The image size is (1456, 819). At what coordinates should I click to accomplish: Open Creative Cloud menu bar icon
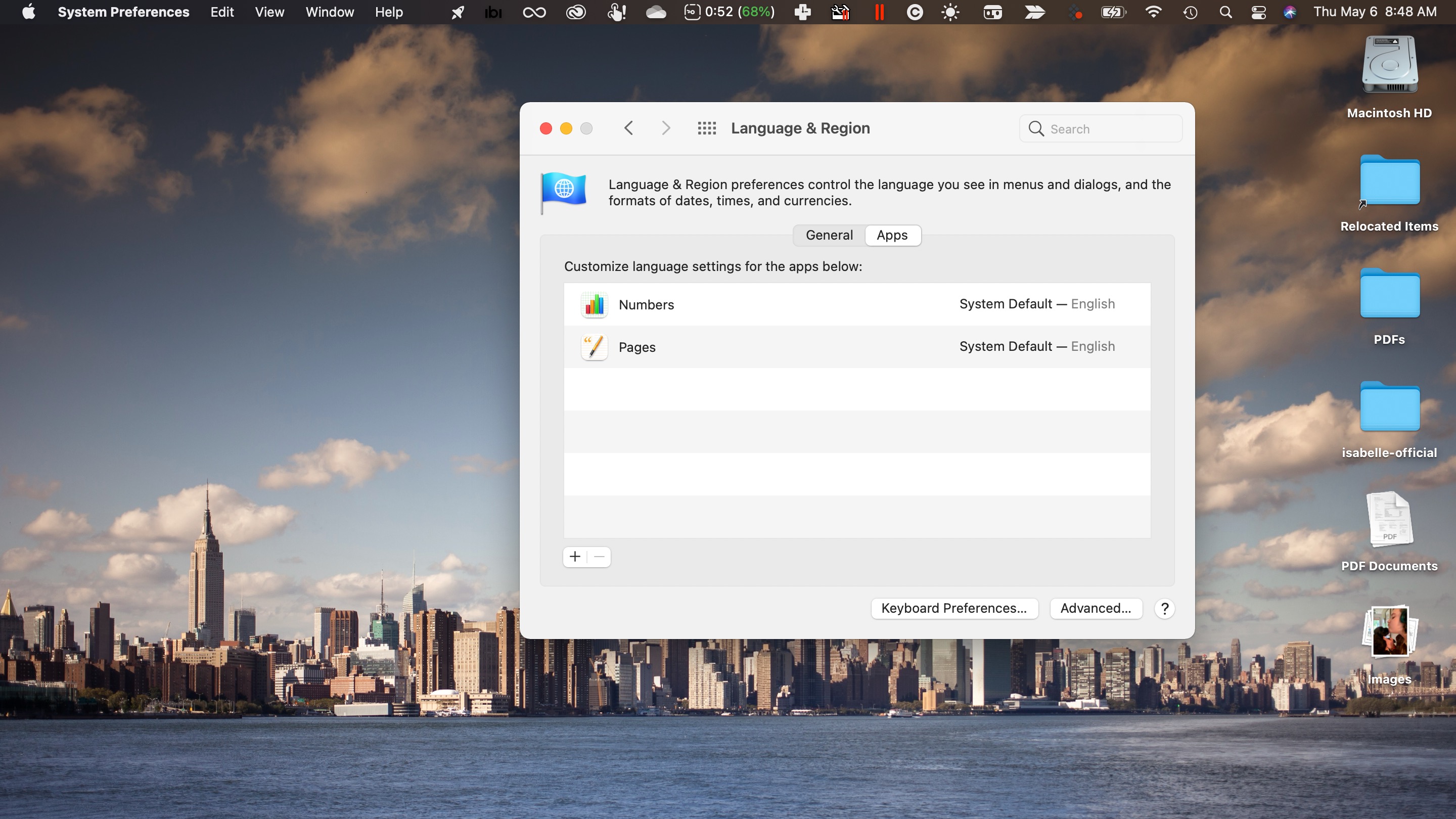[x=575, y=12]
